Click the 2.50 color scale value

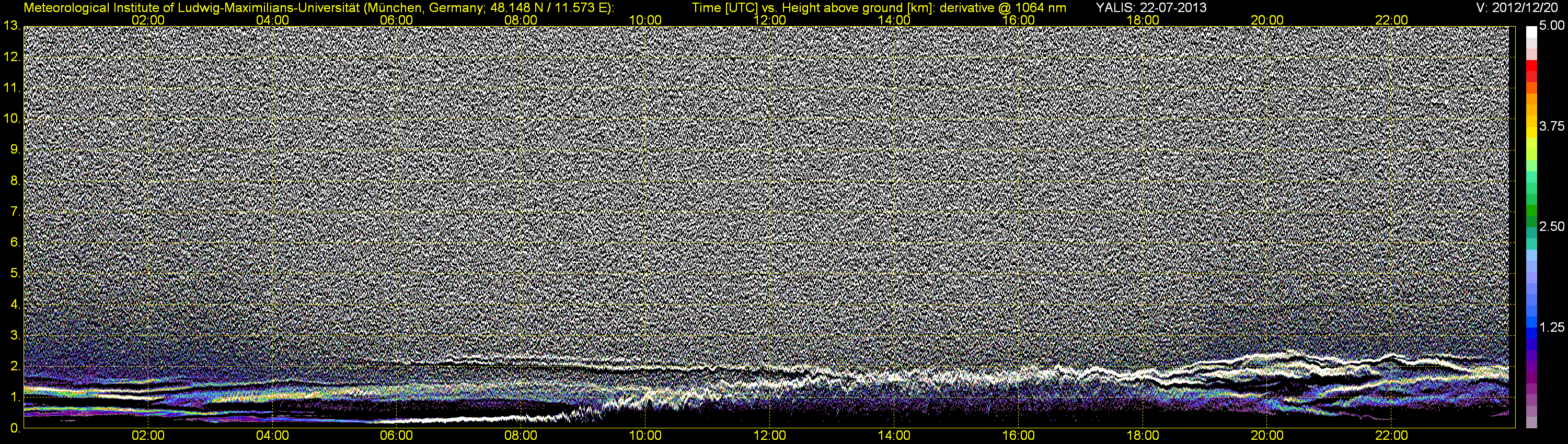pos(1551,227)
